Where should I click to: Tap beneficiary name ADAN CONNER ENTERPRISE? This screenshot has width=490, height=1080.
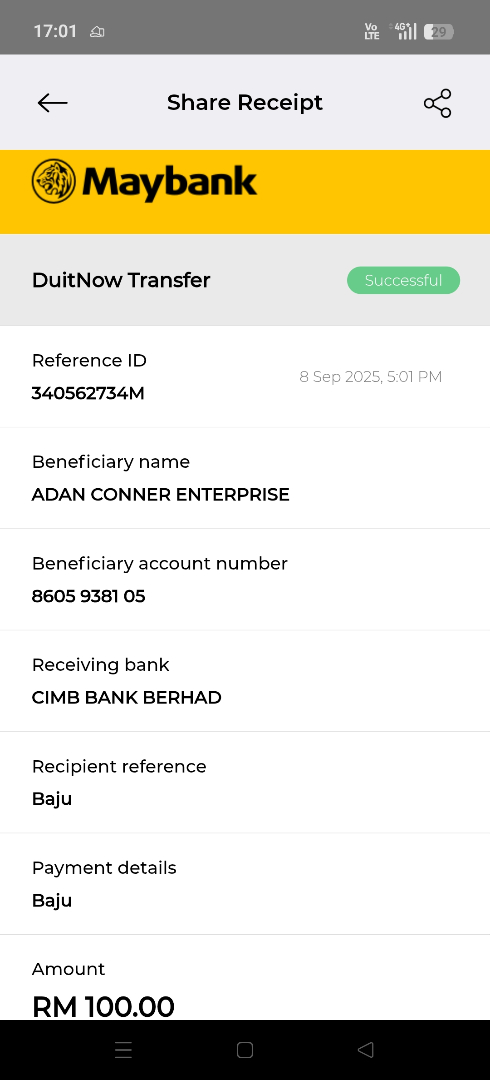click(x=161, y=495)
